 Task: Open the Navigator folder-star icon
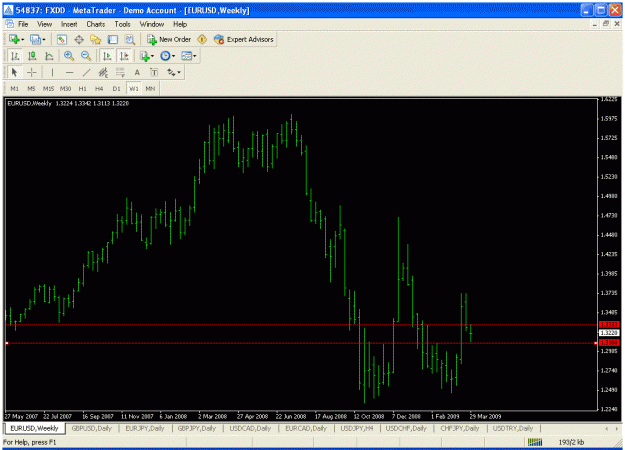[x=96, y=39]
